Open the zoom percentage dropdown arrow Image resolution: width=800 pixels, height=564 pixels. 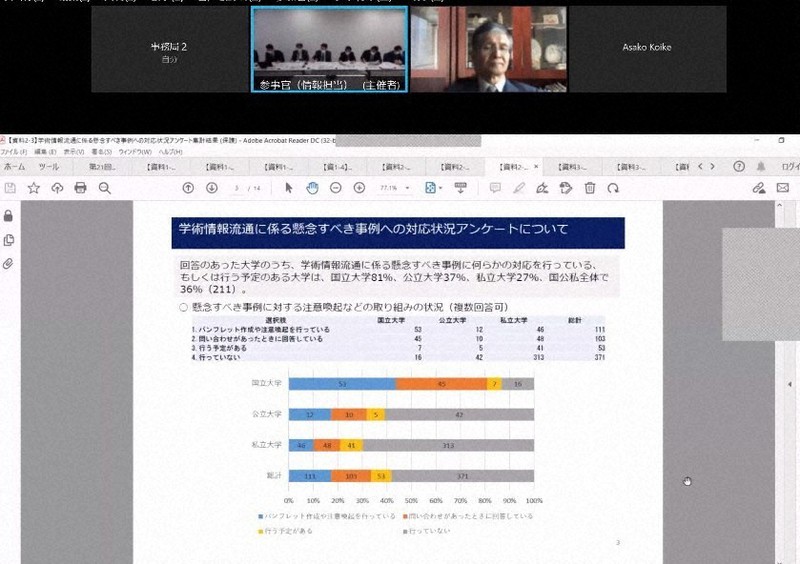click(x=407, y=188)
